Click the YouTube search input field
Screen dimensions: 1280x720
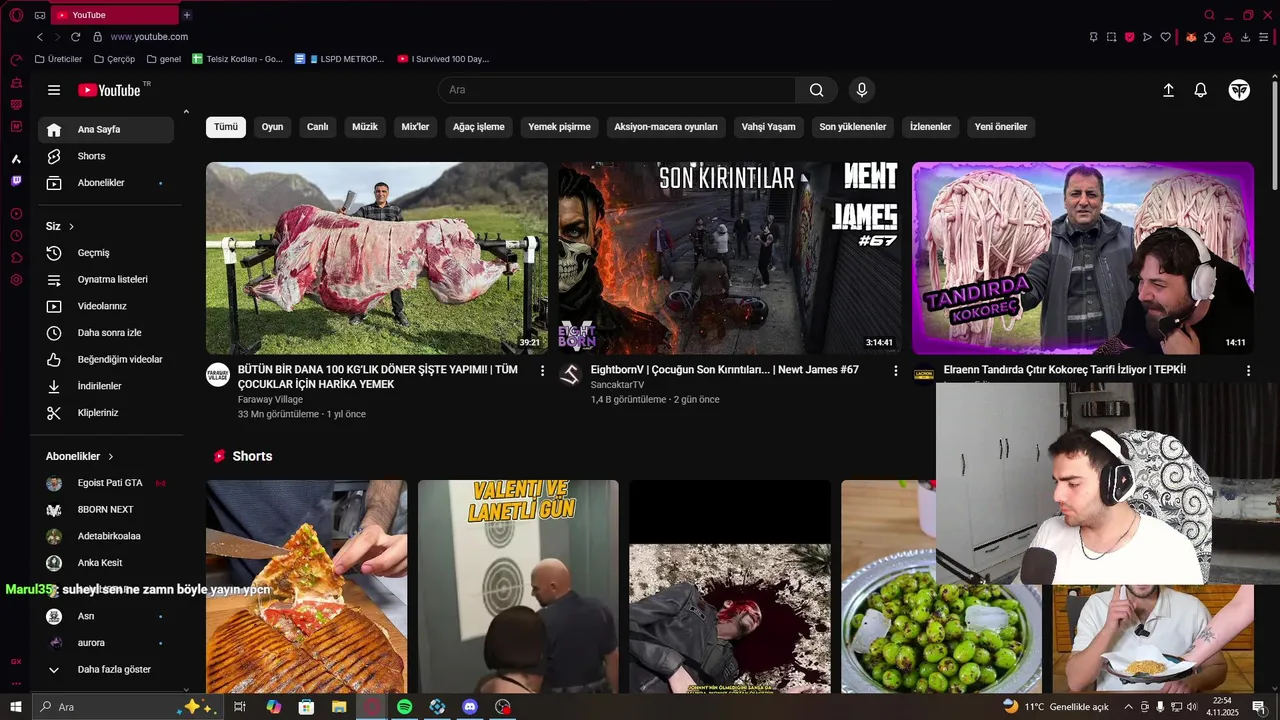click(617, 90)
